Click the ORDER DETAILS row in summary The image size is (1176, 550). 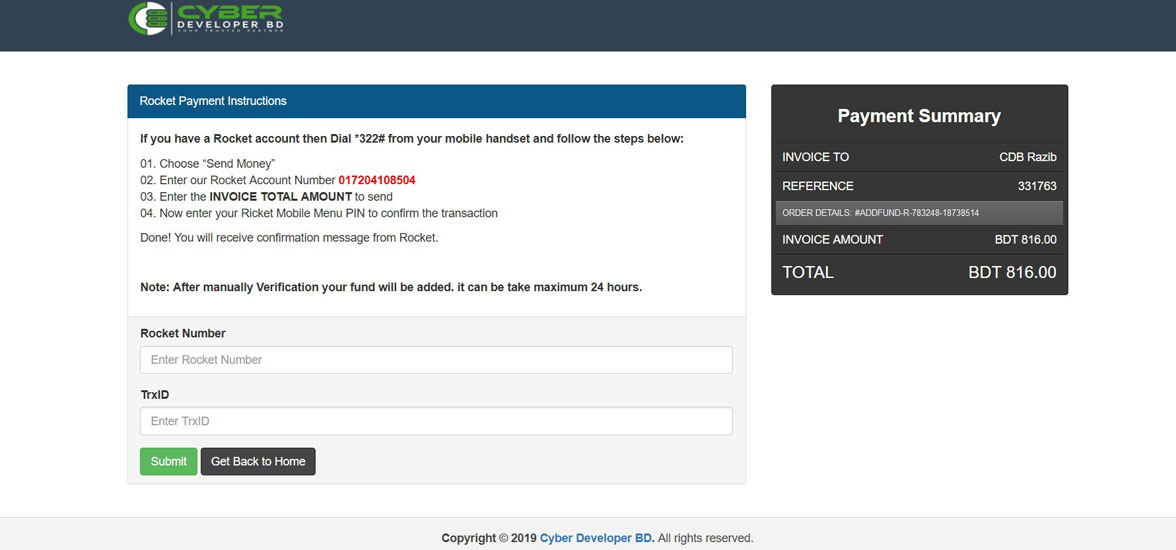[x=918, y=213]
